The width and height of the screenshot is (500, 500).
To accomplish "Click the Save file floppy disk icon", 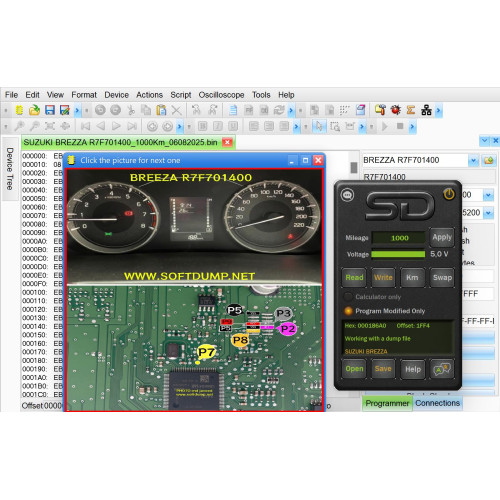I will click(x=50, y=110).
